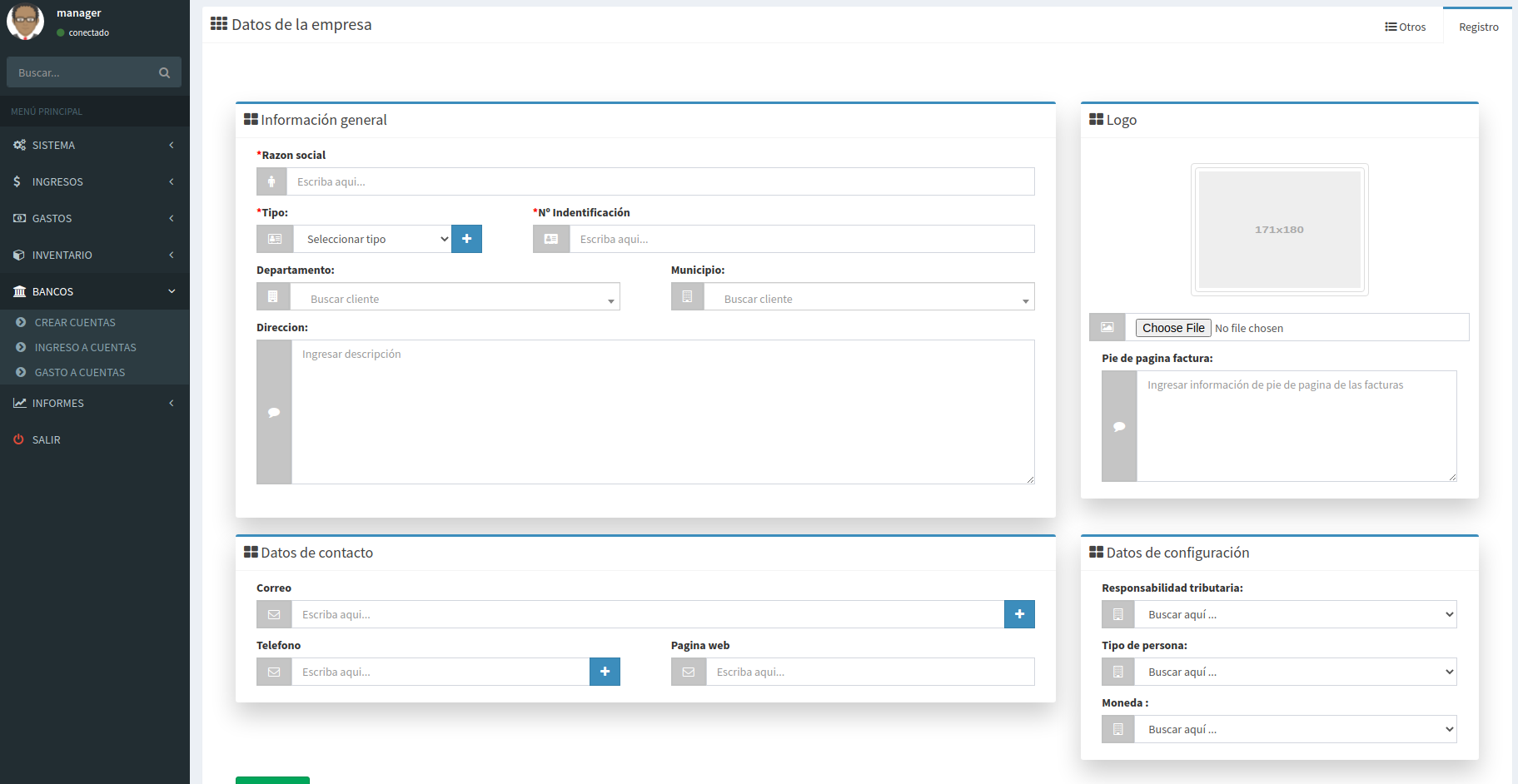The image size is (1518, 784).
Task: Click the plus button beside Tipo dropdown
Action: point(466,239)
